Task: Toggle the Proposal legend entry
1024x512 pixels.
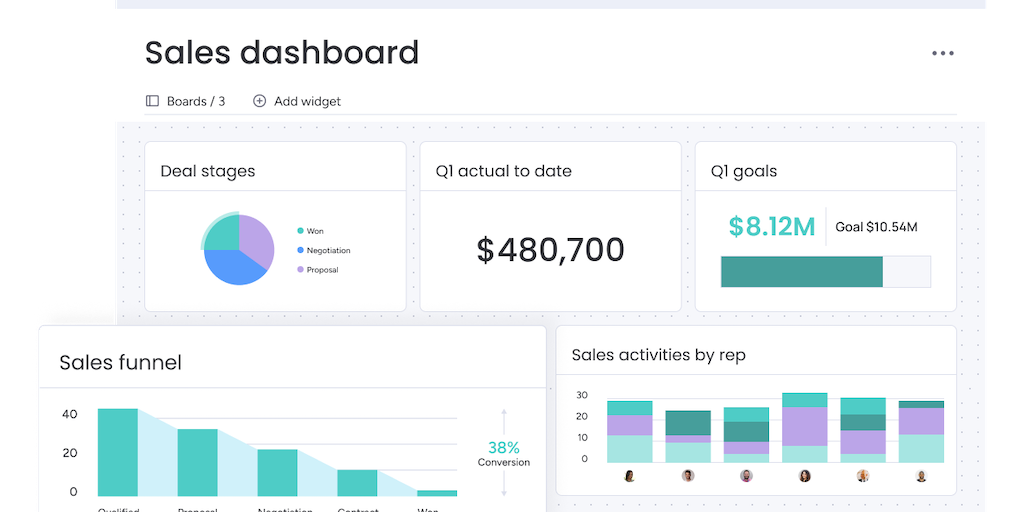Action: tap(317, 270)
